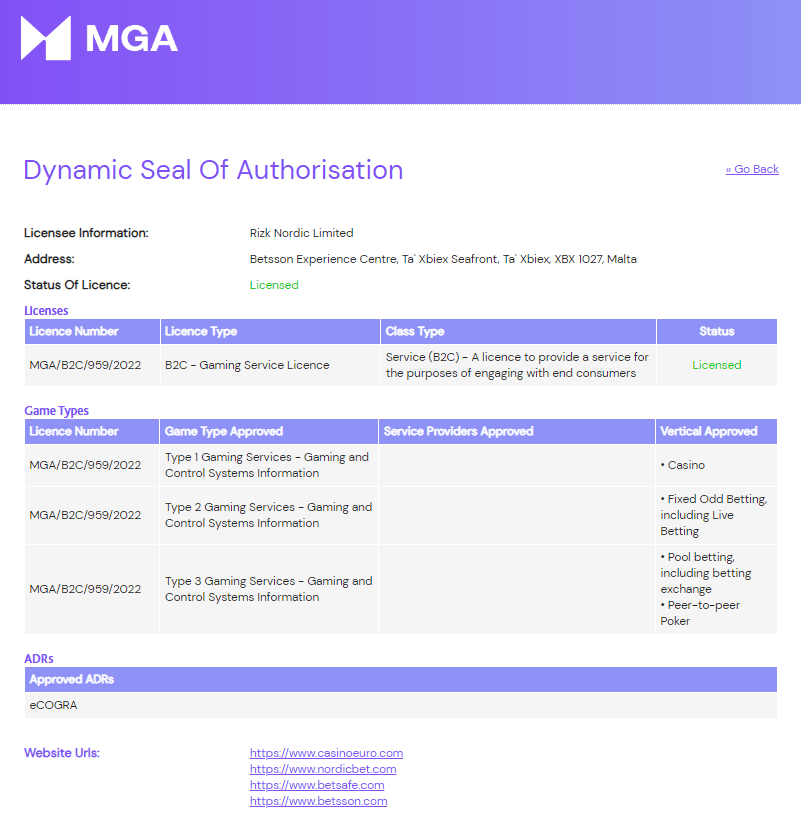Screen dimensions: 801x832
Task: Click the Status Of Licence label
Action: point(77,285)
